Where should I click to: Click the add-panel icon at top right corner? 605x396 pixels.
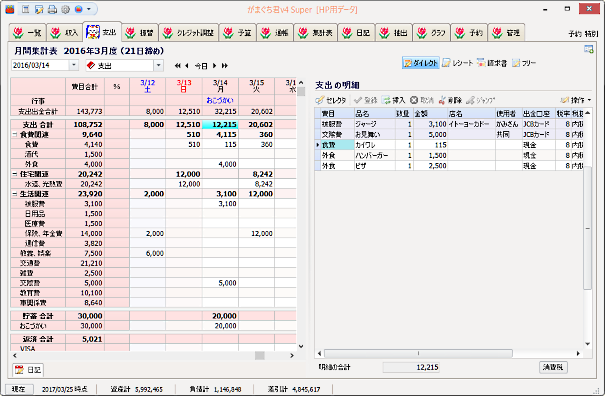pos(588,49)
